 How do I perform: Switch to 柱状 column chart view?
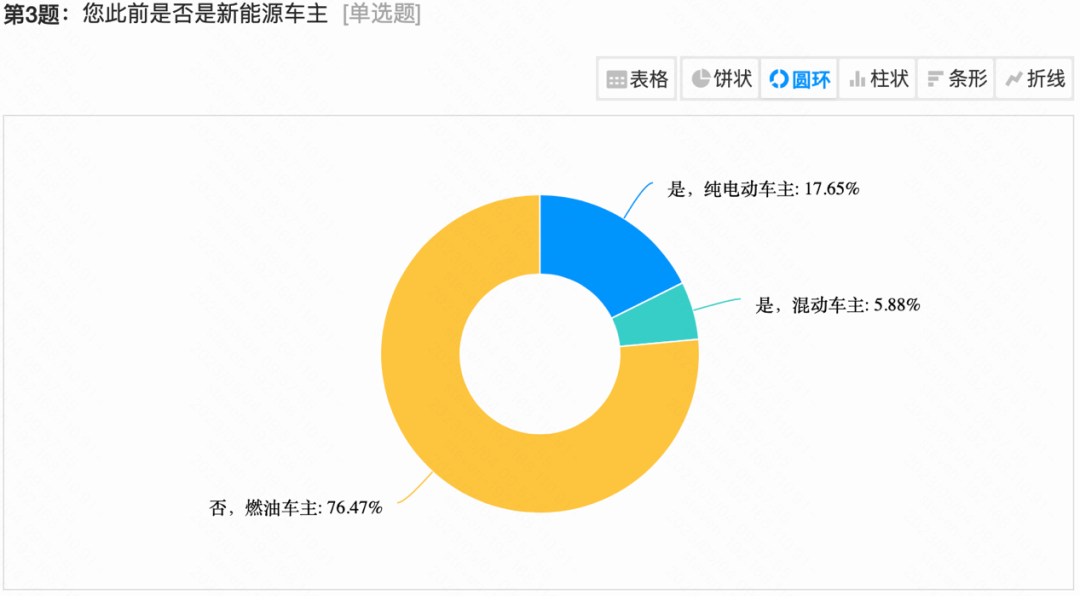coord(878,79)
